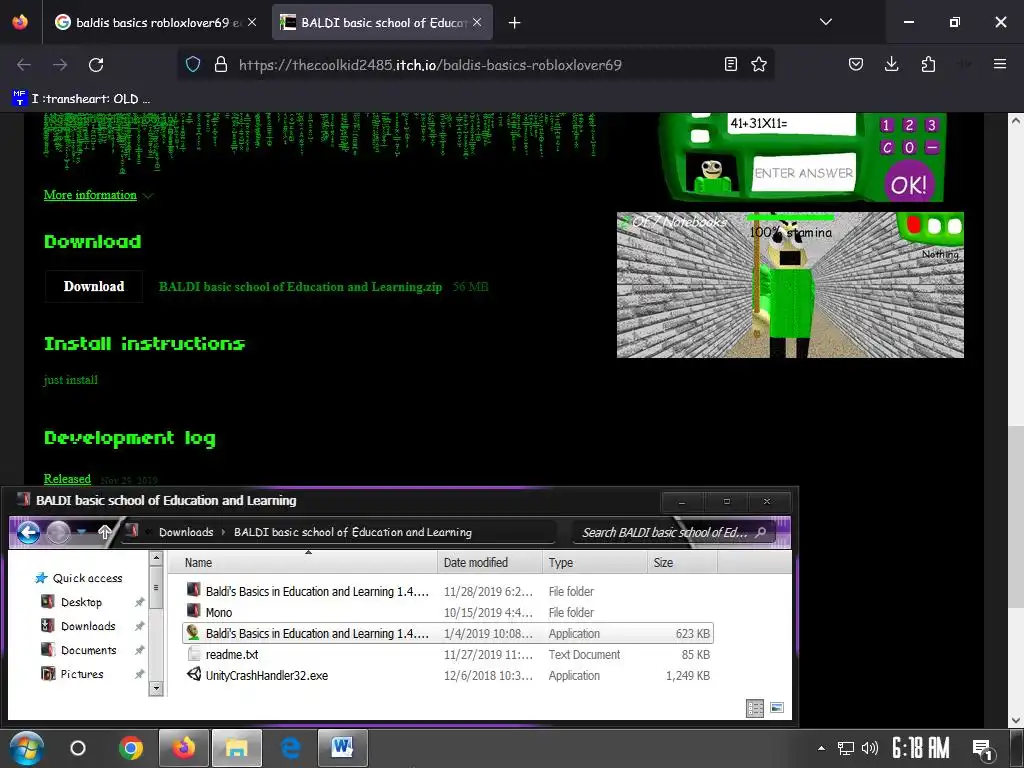This screenshot has height=768, width=1024.
Task: Open the math notepad game screenshot thumbnail
Action: coord(801,157)
